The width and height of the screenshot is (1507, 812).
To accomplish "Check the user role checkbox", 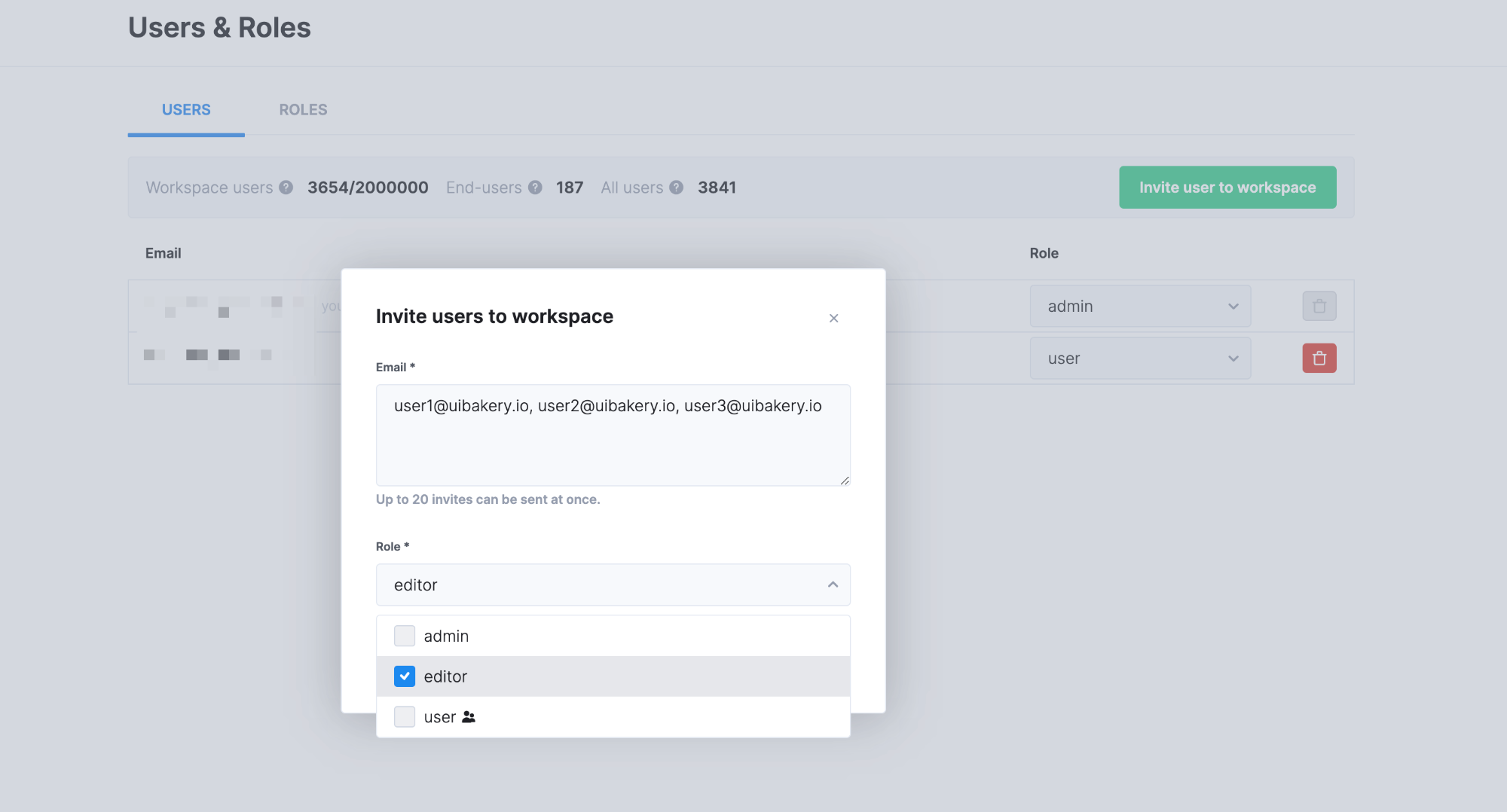I will (405, 717).
